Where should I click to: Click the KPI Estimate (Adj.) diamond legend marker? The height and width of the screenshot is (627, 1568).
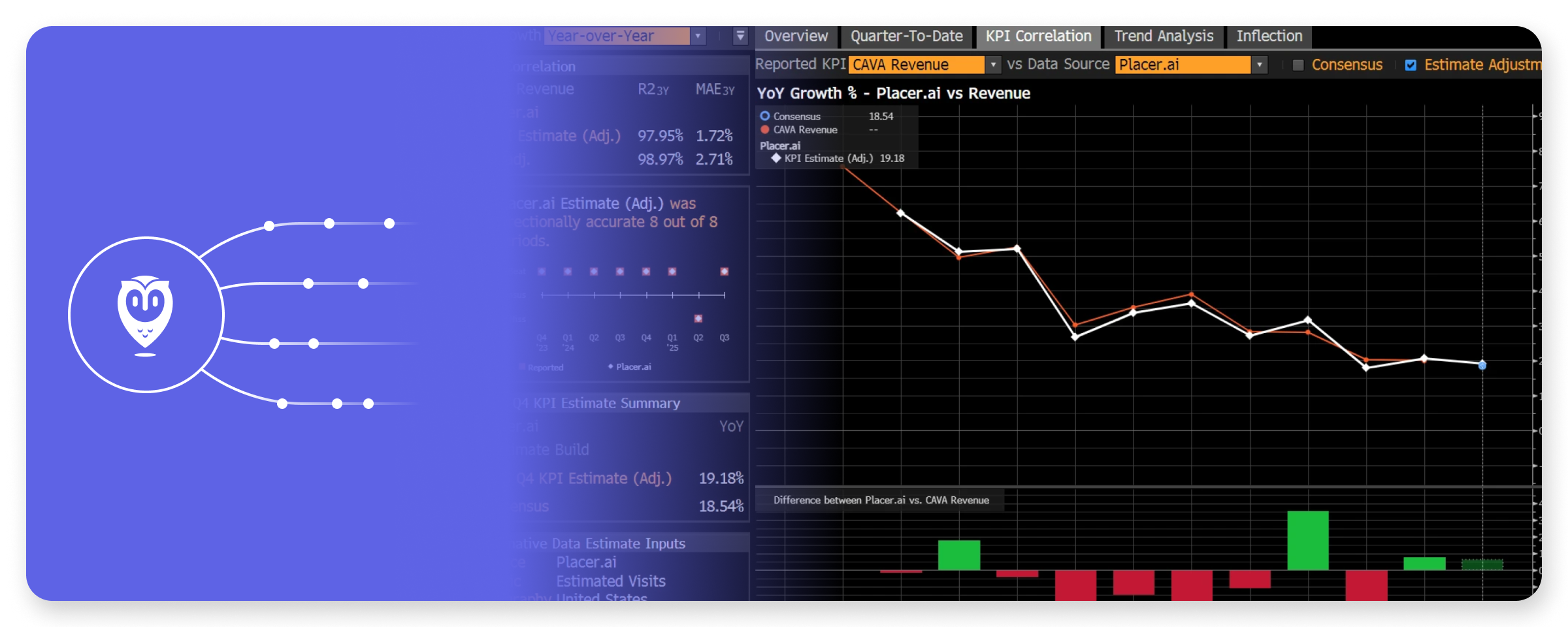tap(776, 158)
